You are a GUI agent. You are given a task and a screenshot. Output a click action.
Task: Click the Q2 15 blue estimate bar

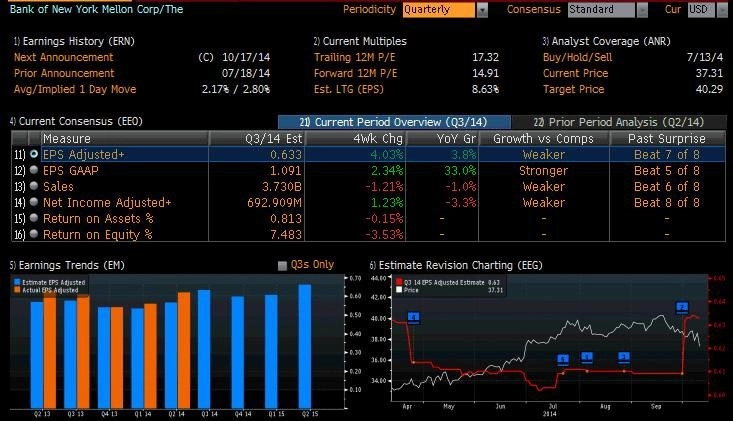pyautogui.click(x=305, y=346)
